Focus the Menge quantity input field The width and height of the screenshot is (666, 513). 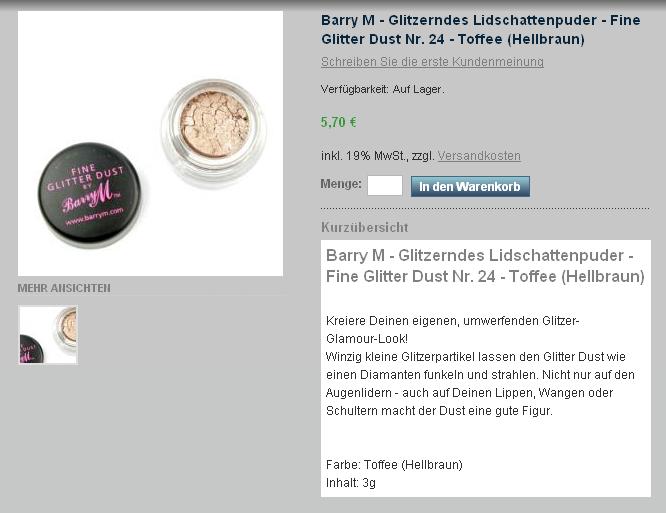point(385,186)
